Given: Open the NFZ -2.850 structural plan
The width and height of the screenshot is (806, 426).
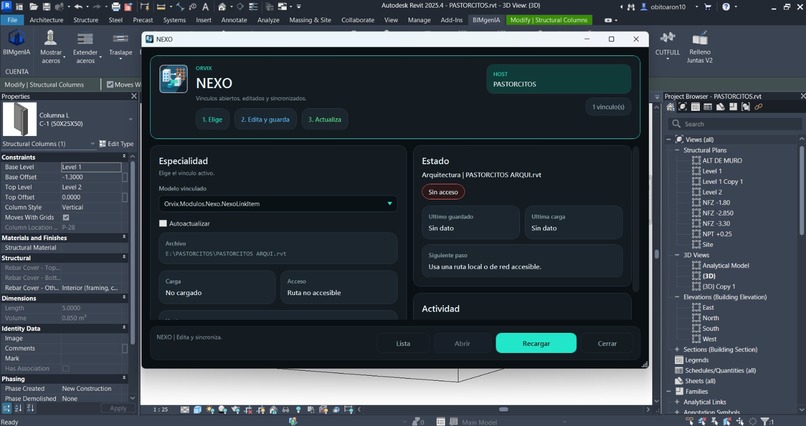Looking at the screenshot, I should 718,213.
